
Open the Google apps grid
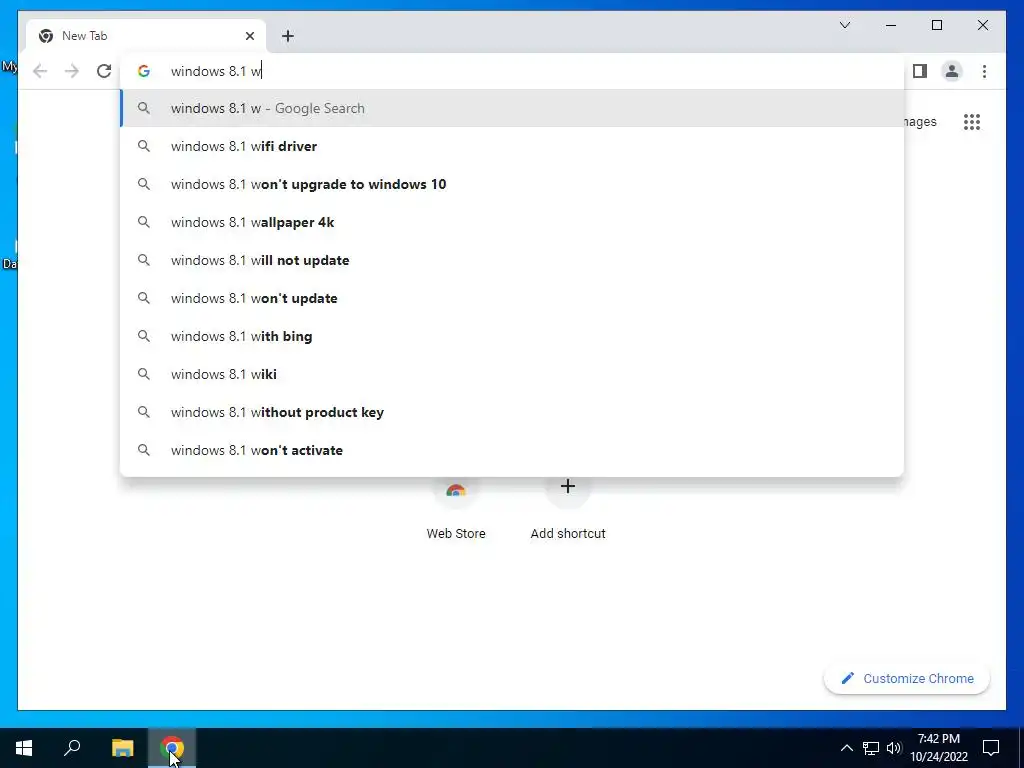(x=972, y=121)
